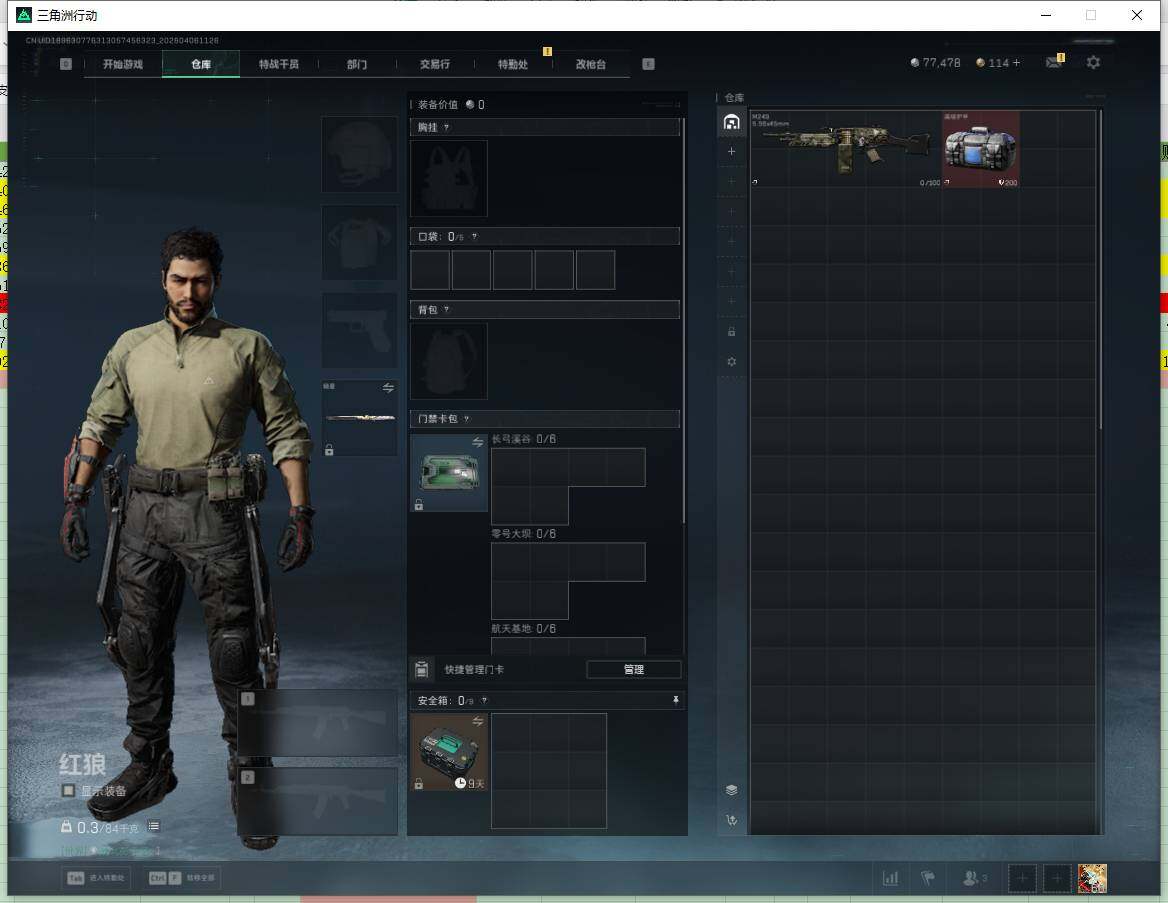
Task: Switch to the 开始游戏 tab
Action: [x=123, y=64]
